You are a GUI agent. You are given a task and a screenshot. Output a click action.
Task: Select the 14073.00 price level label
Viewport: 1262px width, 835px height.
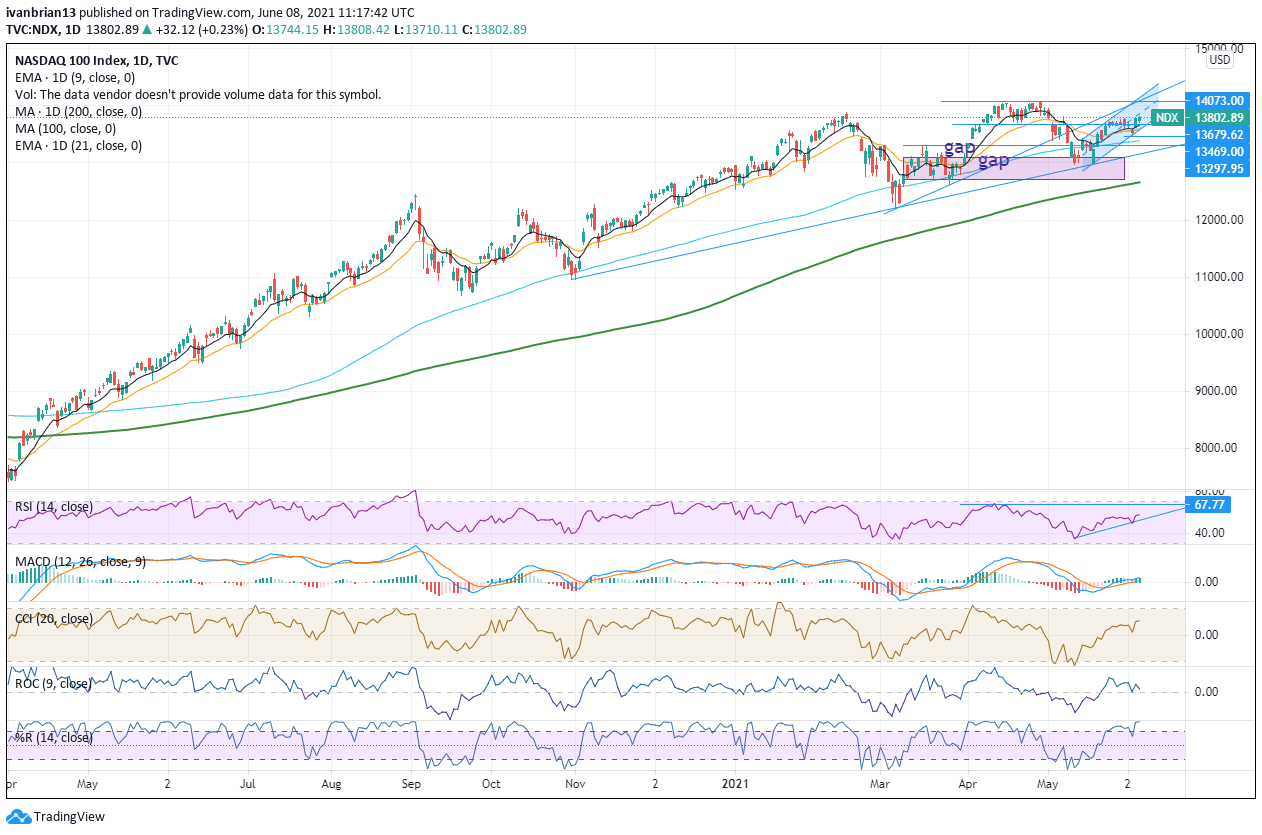pyautogui.click(x=1217, y=100)
